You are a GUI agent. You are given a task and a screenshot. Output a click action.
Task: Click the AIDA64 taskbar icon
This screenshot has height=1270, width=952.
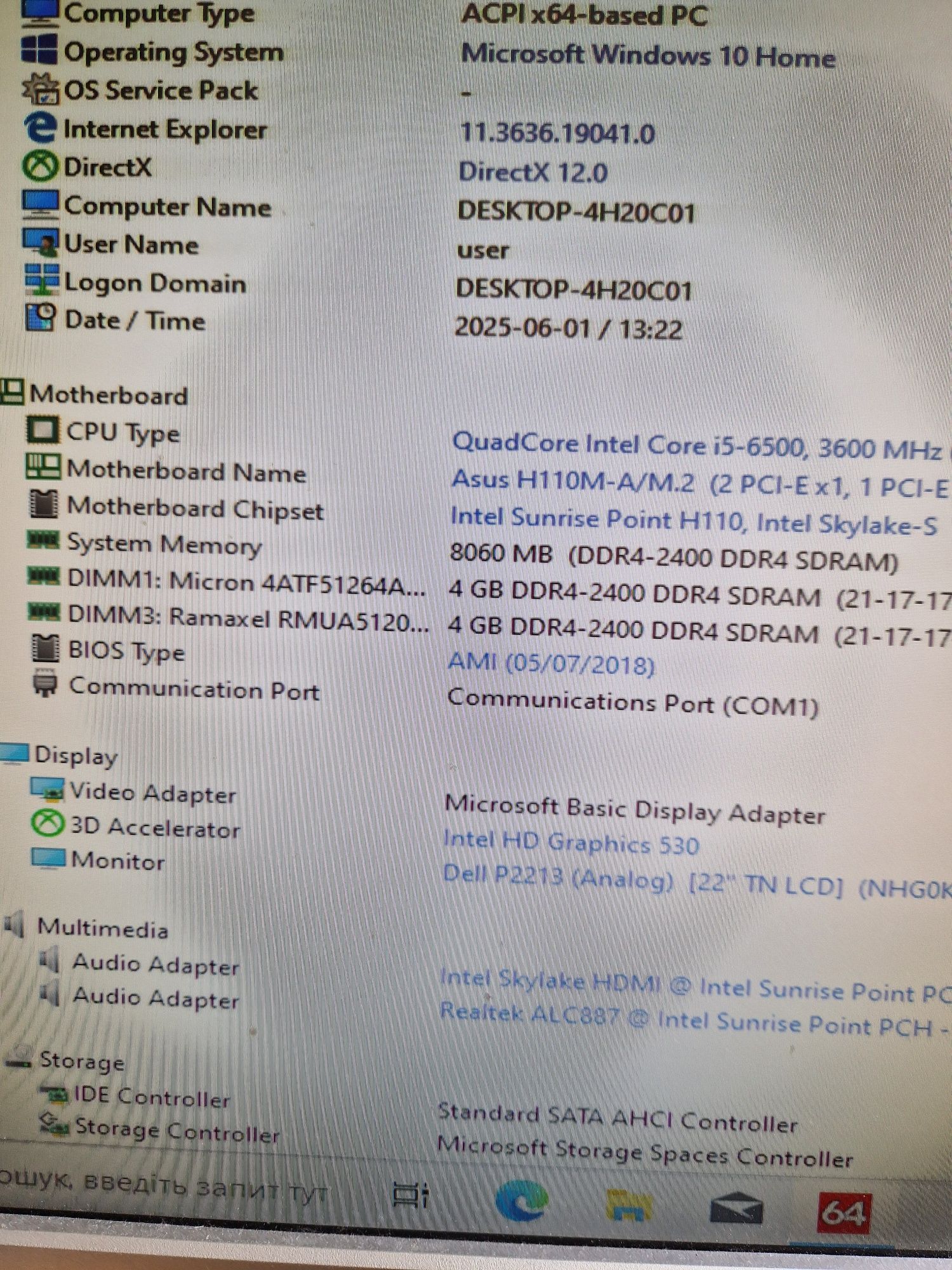(844, 1213)
